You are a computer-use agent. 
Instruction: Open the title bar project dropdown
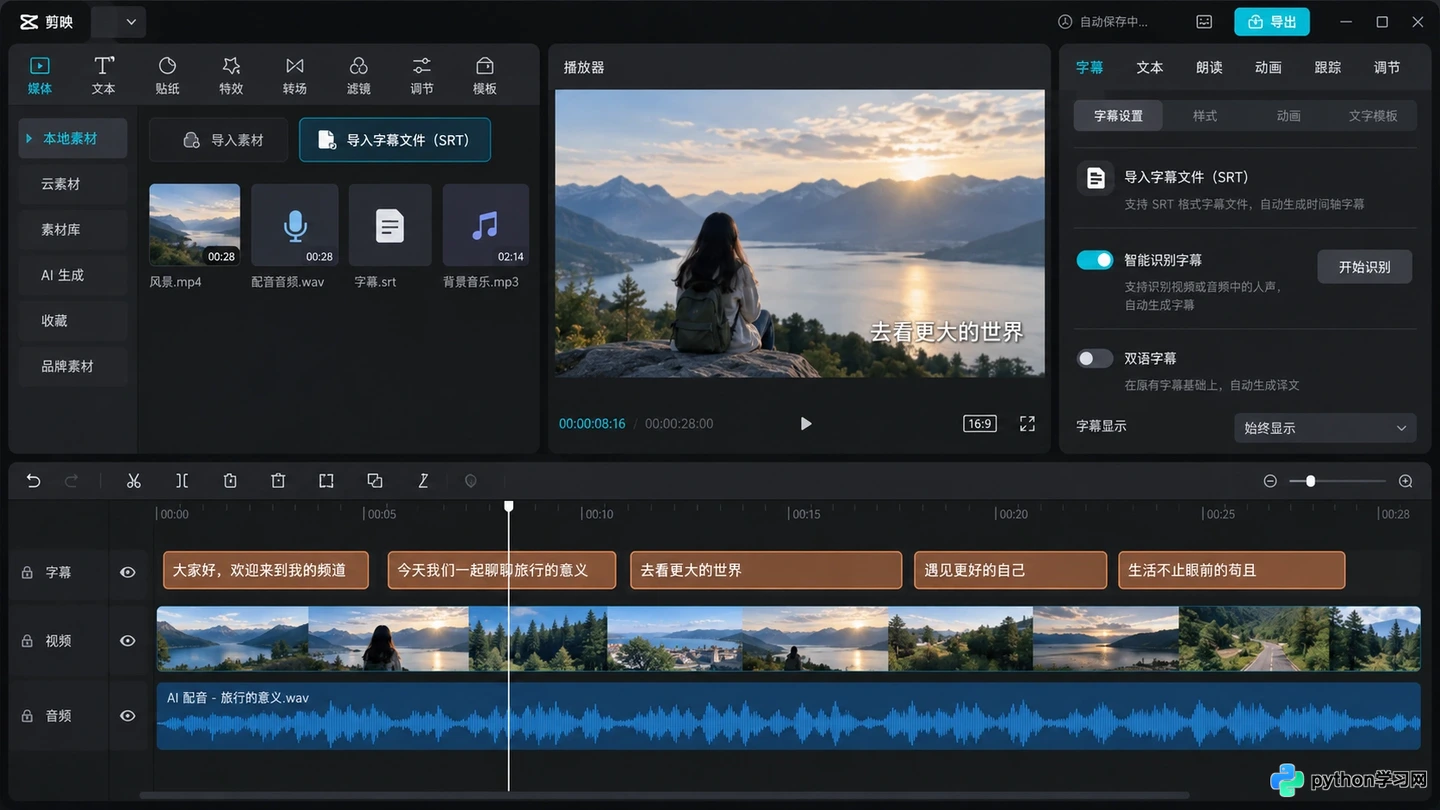tap(119, 22)
